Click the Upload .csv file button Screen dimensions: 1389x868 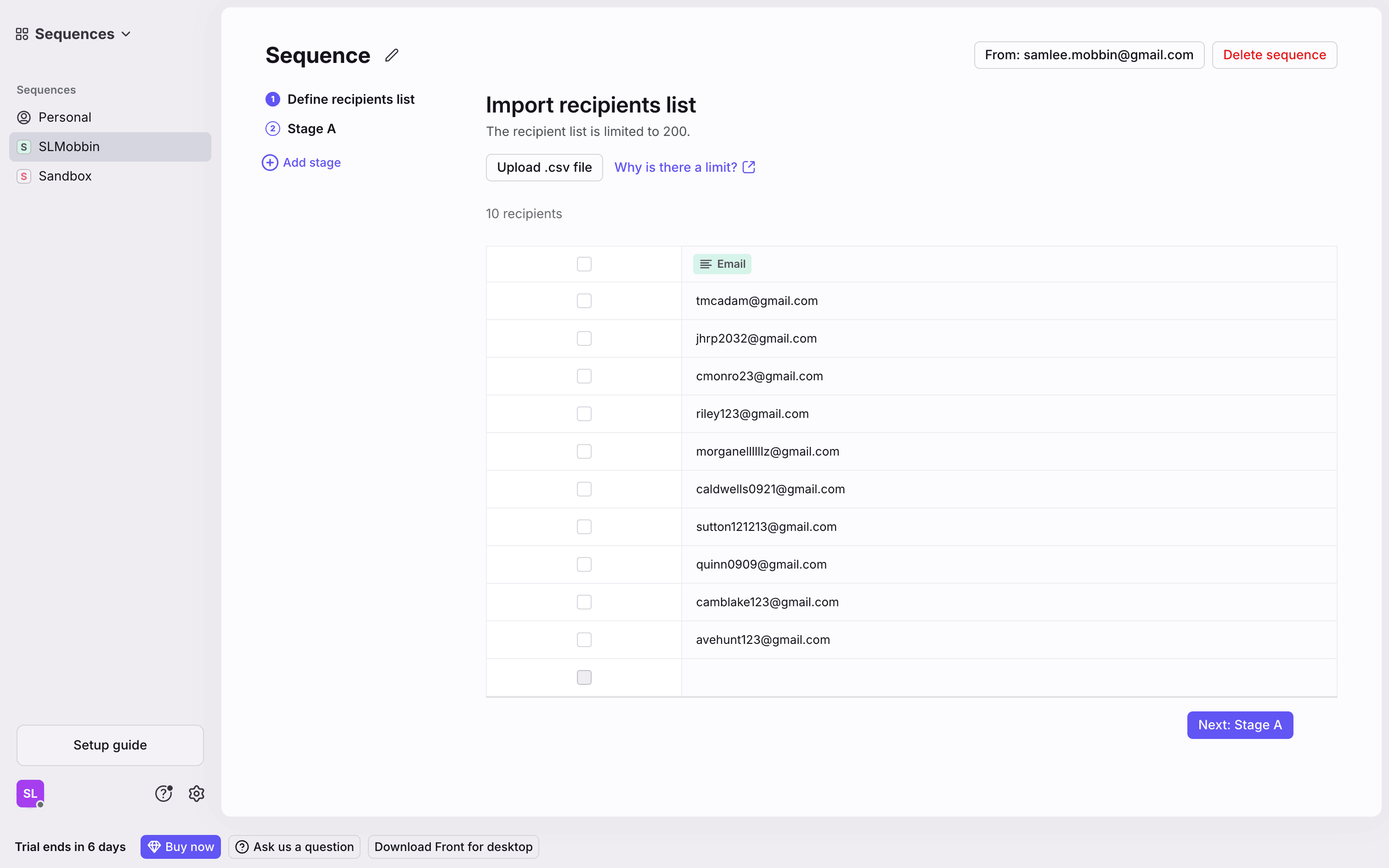(x=543, y=167)
